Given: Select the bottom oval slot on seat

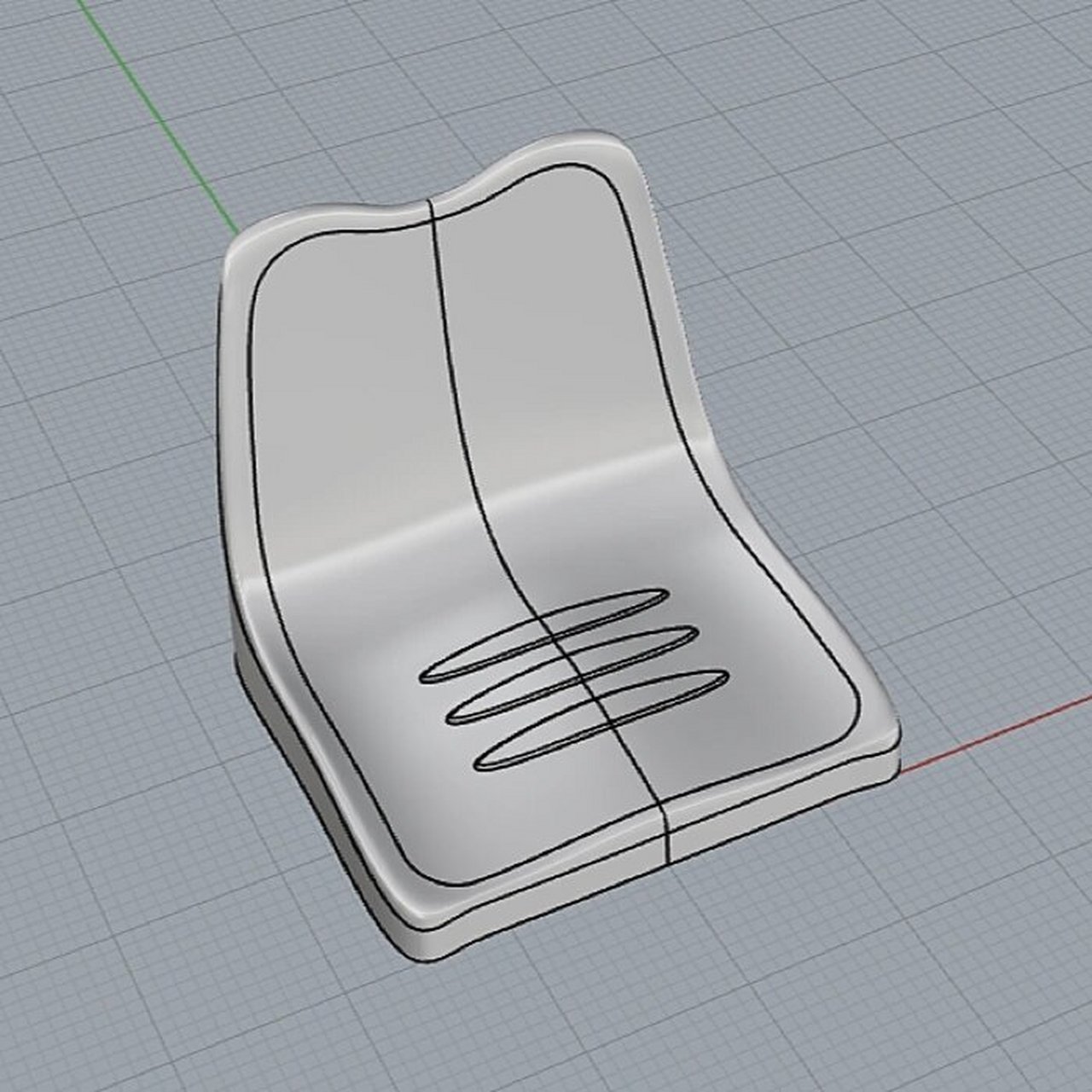Looking at the screenshot, I should [601, 721].
